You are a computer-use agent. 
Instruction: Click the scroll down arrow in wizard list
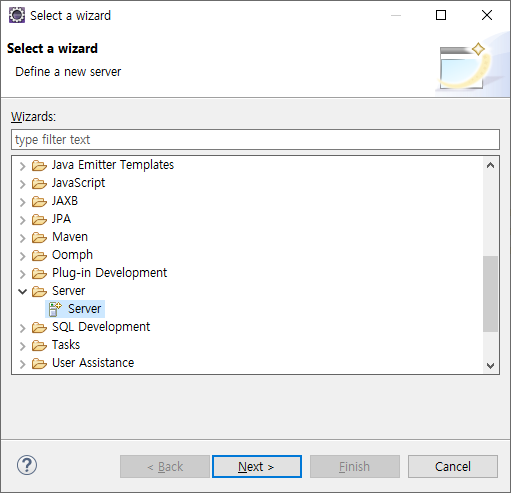coord(490,366)
